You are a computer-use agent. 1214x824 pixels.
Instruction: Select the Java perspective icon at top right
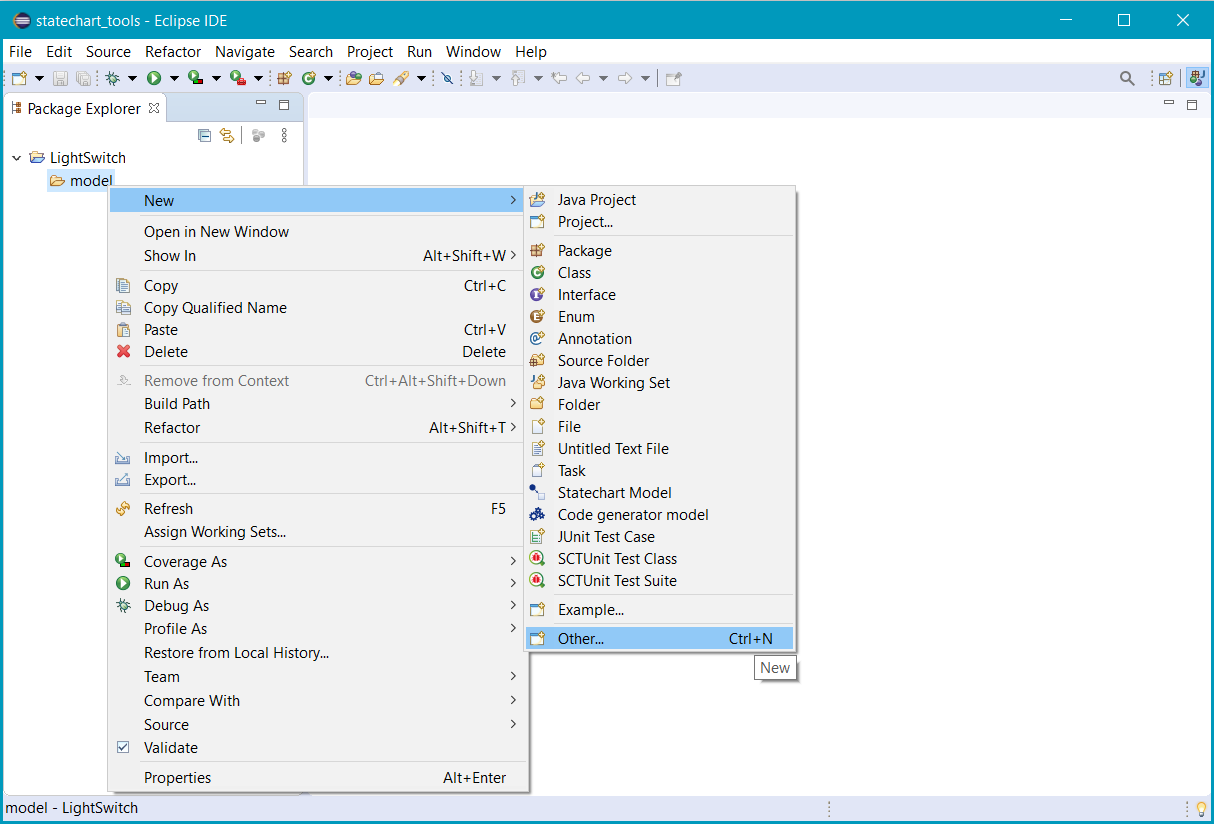(x=1196, y=78)
